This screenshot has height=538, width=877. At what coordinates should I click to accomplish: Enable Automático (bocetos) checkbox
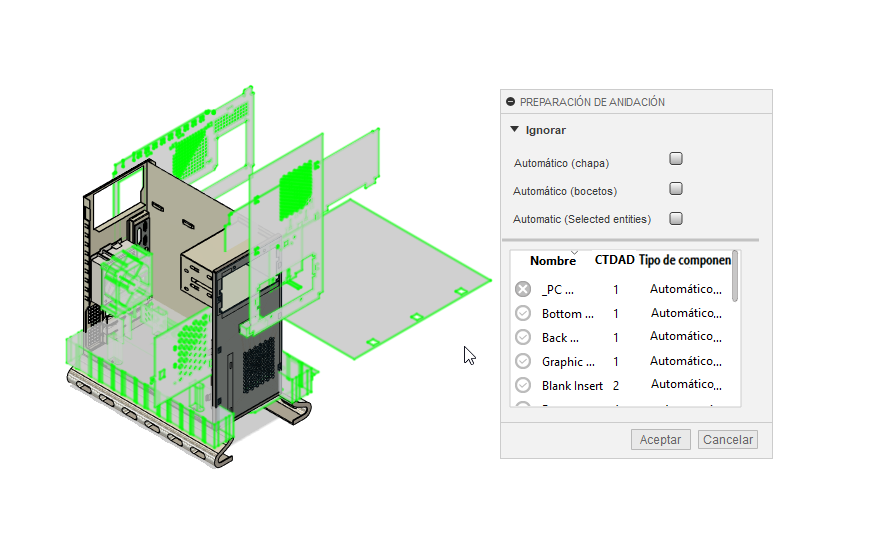coord(676,188)
